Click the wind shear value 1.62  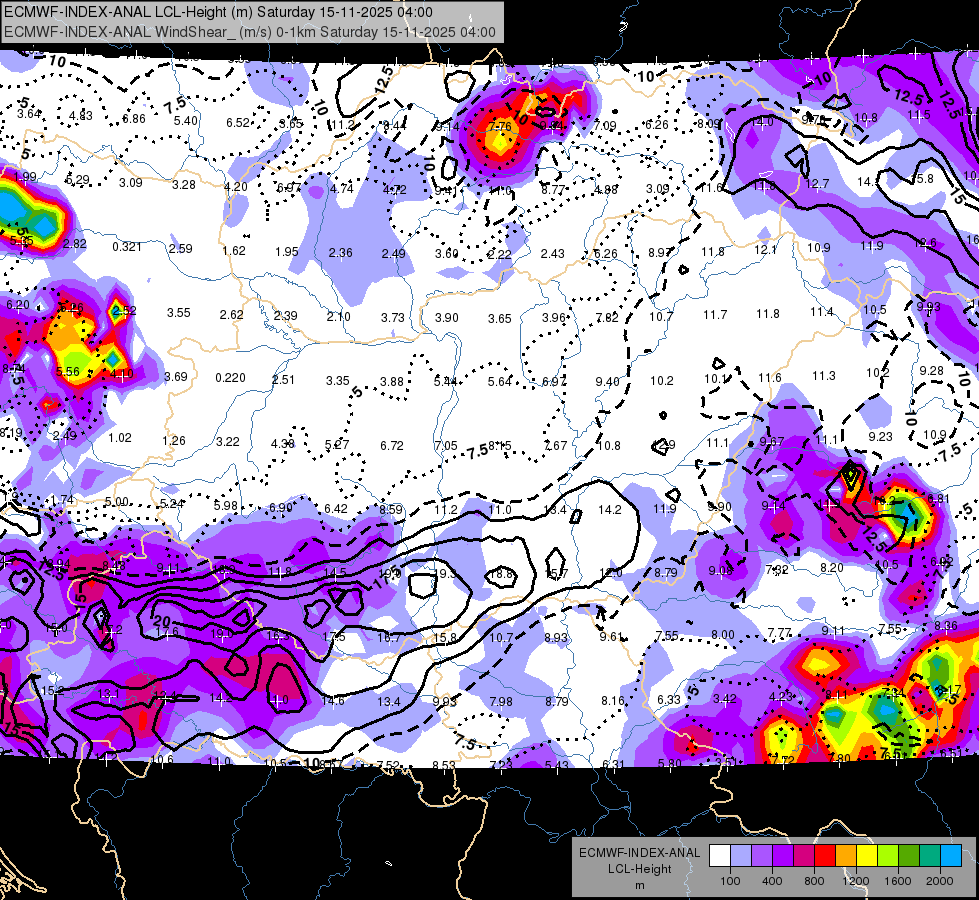[x=234, y=250]
